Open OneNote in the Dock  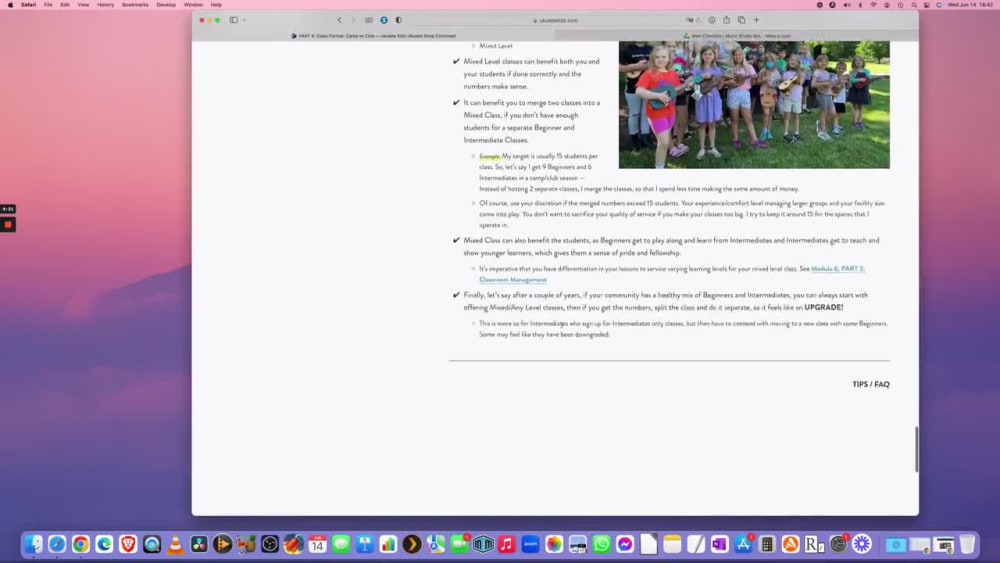pyautogui.click(x=719, y=544)
